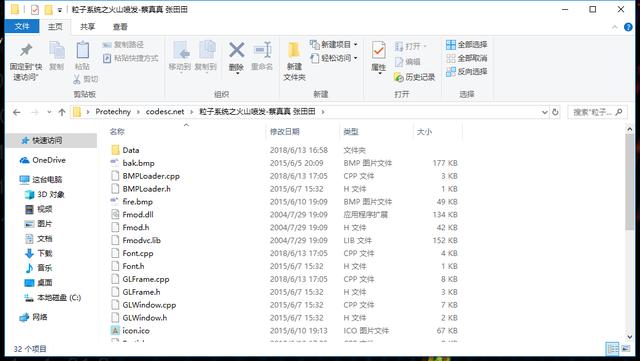Open History from ribbon
The image size is (640, 361).
coord(414,77)
